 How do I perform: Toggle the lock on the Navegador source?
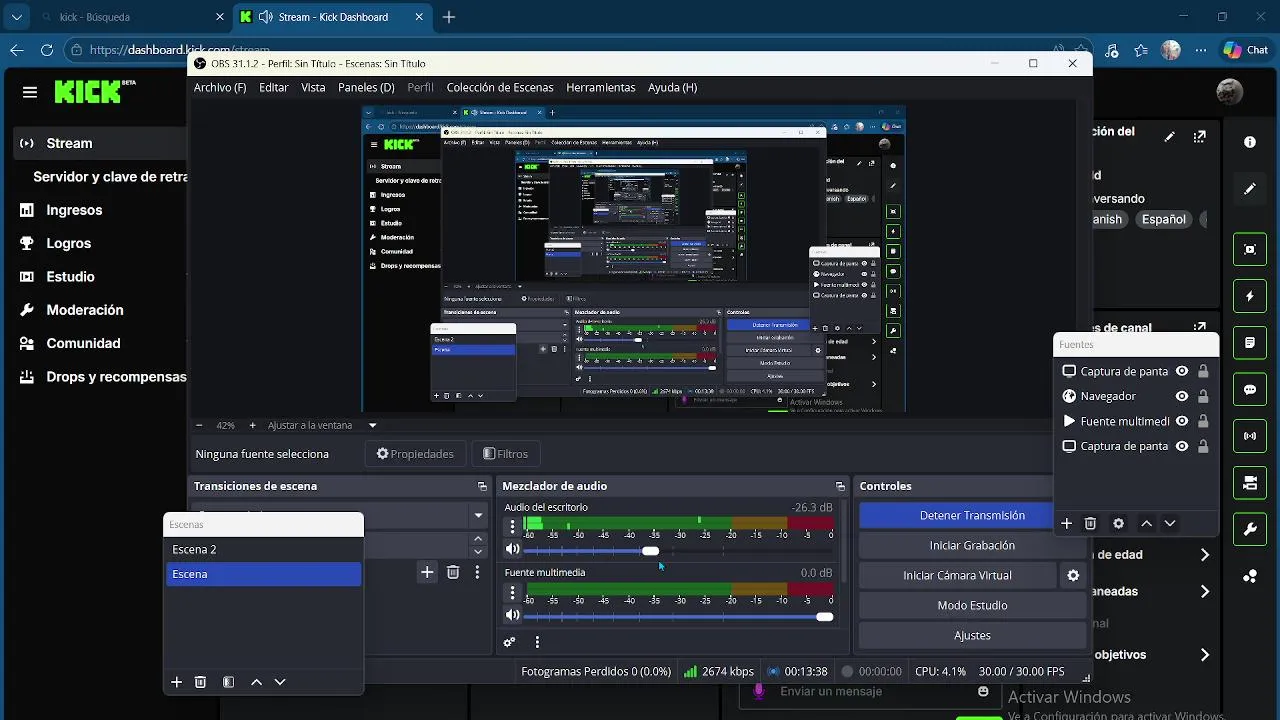coord(1203,396)
